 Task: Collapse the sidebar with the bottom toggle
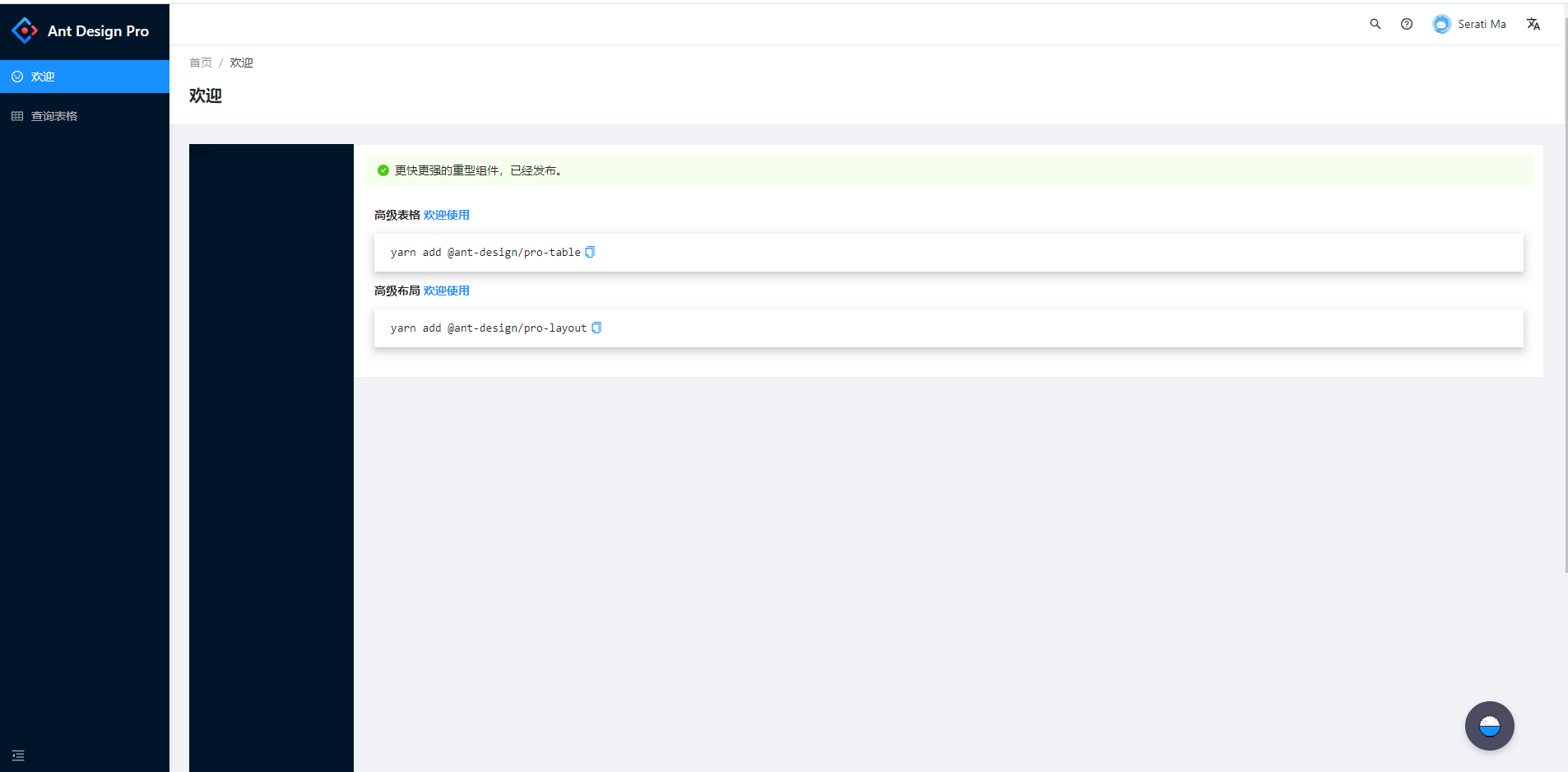pos(18,755)
